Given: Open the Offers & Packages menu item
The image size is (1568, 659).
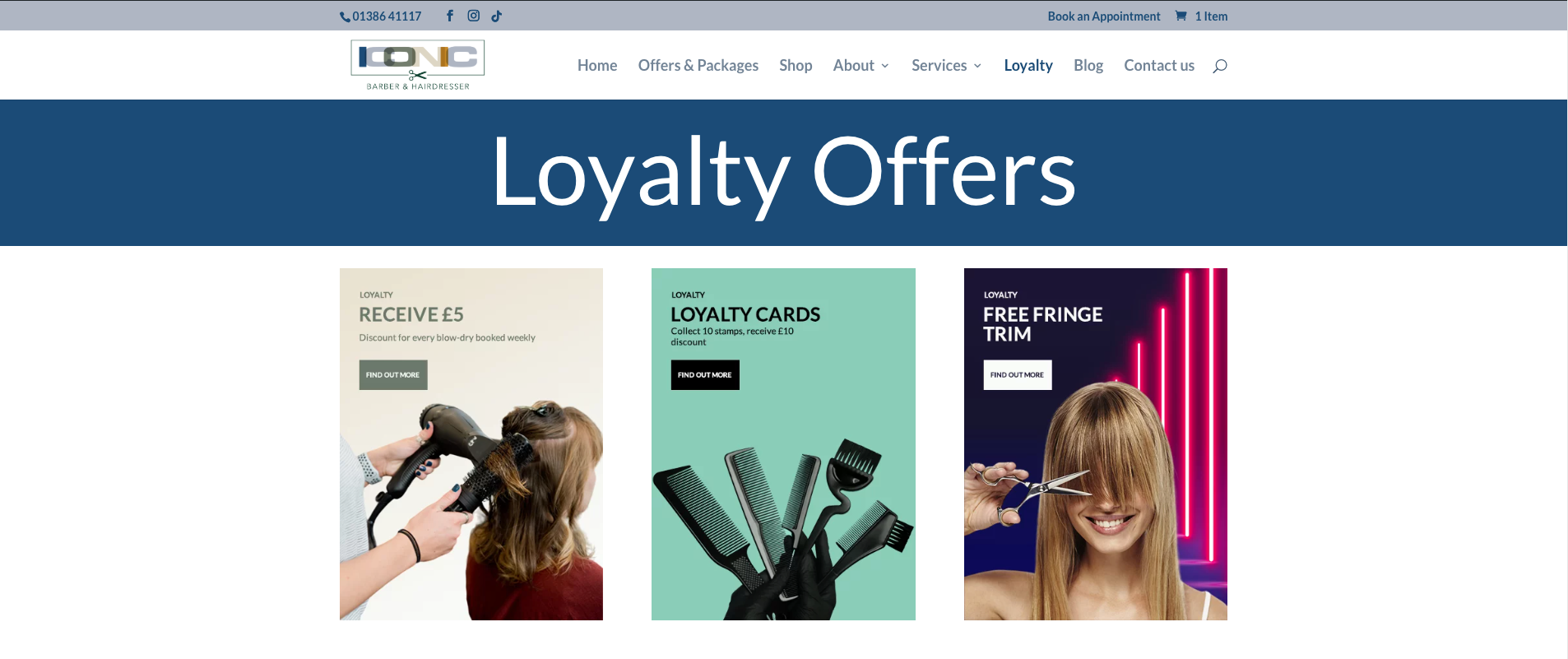Looking at the screenshot, I should coord(698,65).
